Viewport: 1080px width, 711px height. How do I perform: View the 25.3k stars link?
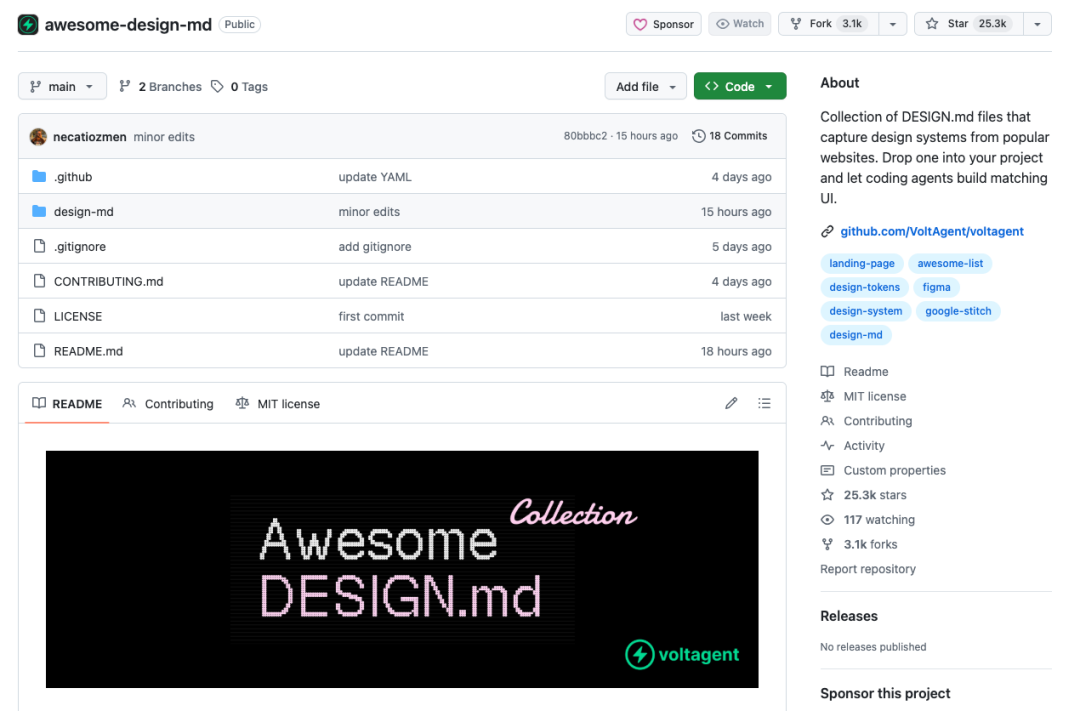pyautogui.click(x=863, y=495)
